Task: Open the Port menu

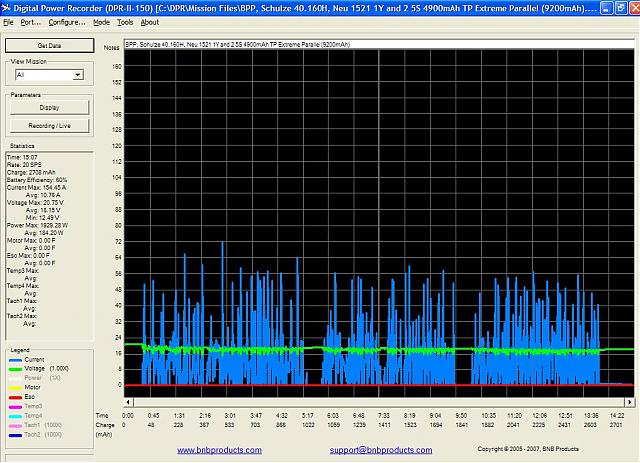Action: [x=30, y=21]
